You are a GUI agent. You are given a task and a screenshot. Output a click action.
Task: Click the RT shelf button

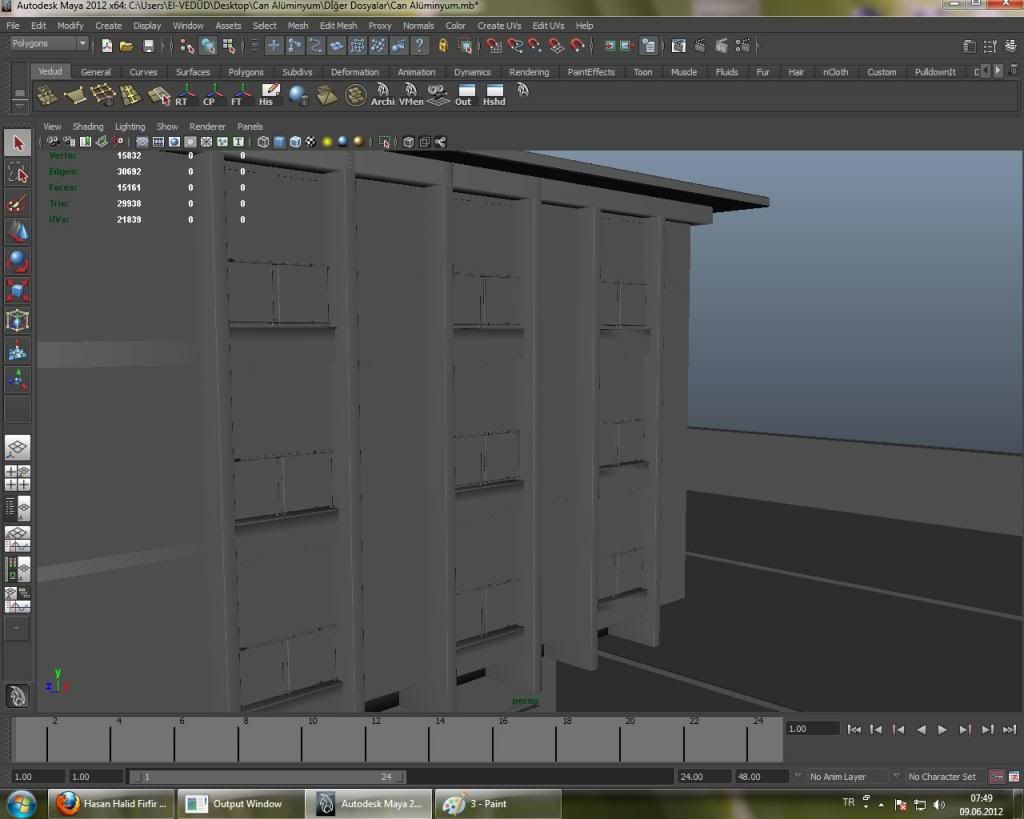183,95
